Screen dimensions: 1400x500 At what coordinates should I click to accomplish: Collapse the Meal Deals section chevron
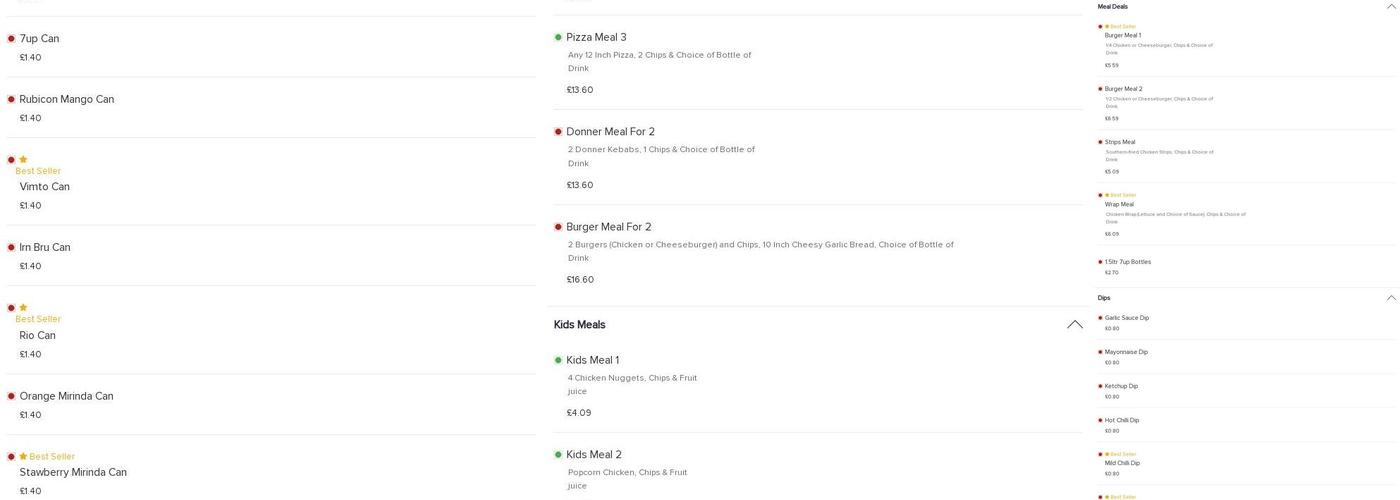point(1390,7)
